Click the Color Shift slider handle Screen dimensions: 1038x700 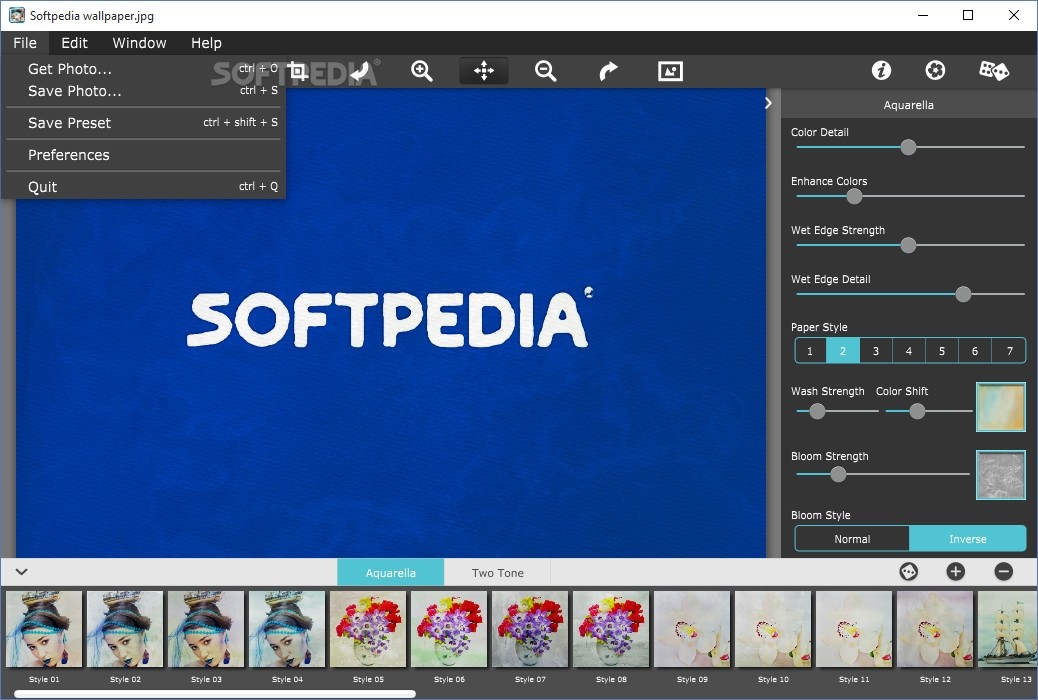click(x=917, y=411)
